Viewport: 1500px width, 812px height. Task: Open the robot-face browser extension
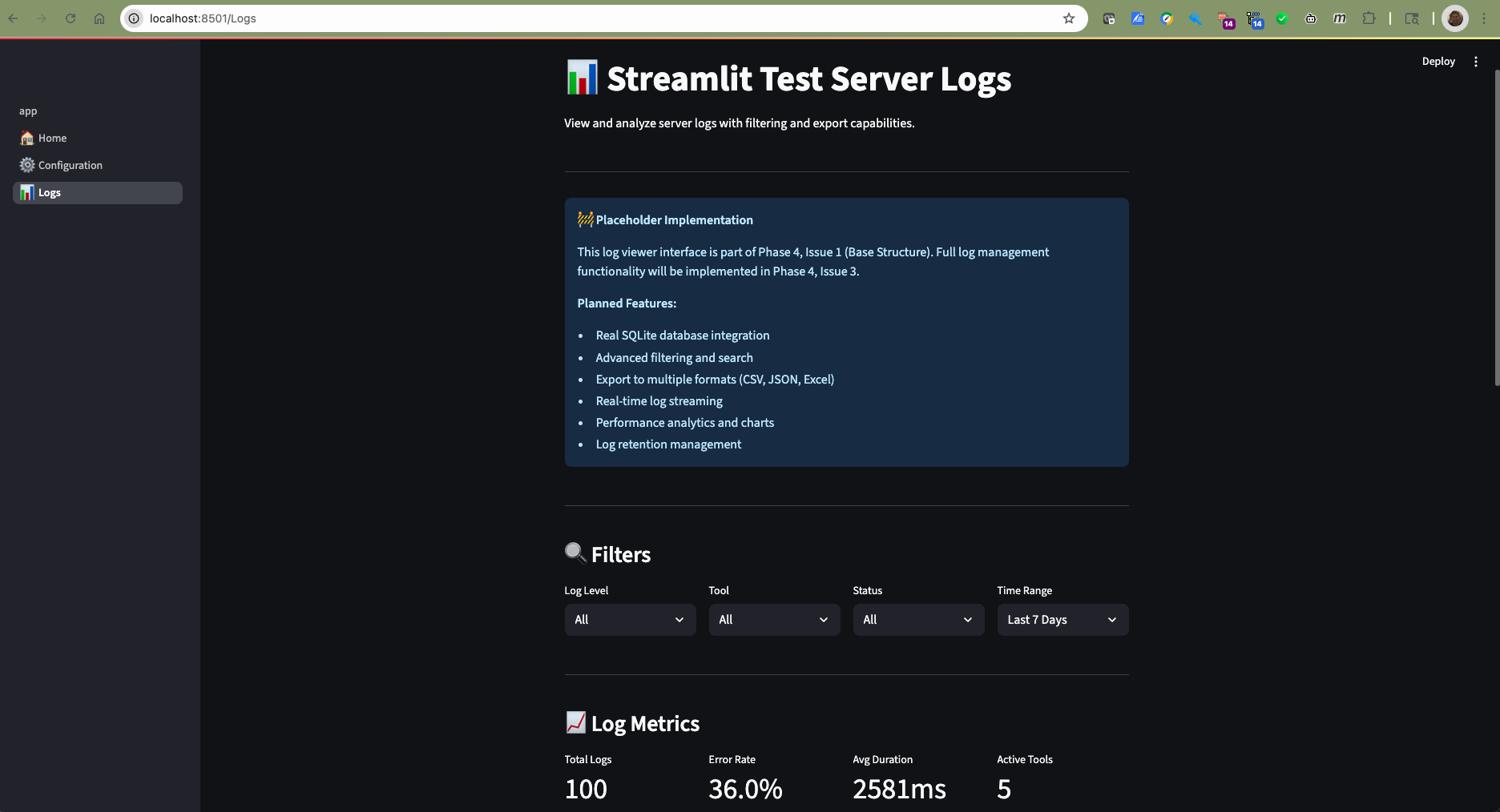[1311, 18]
